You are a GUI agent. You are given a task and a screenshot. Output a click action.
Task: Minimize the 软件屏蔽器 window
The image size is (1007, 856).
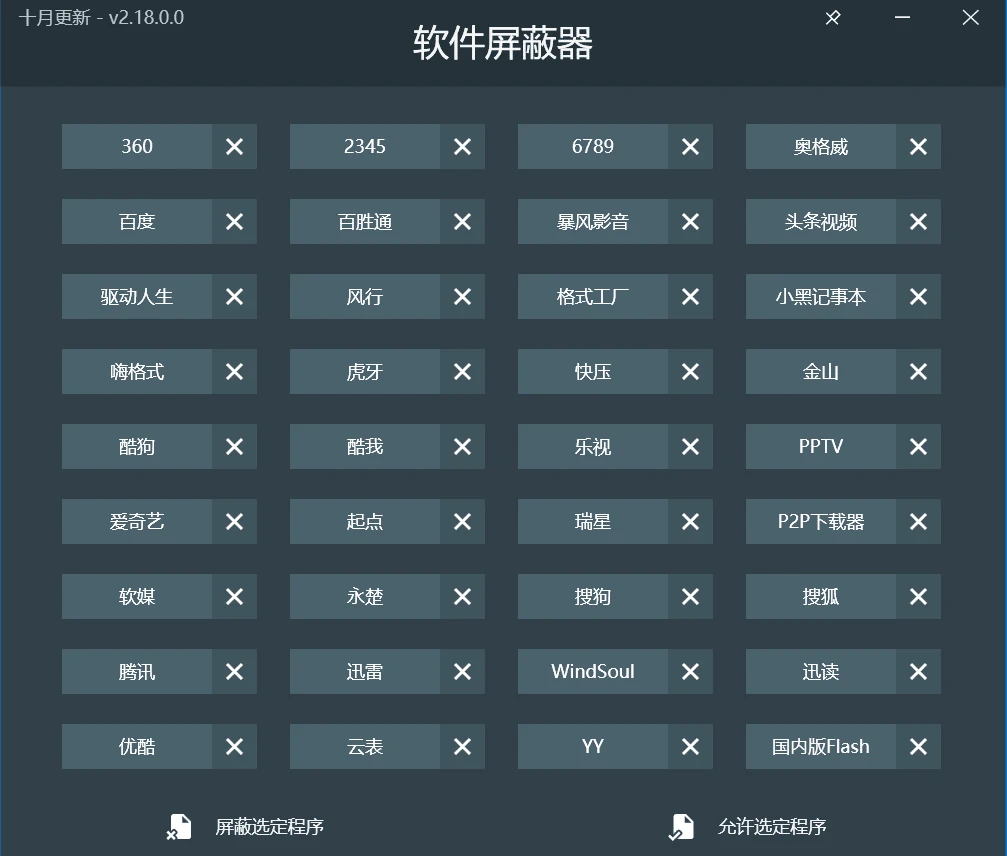pos(902,18)
